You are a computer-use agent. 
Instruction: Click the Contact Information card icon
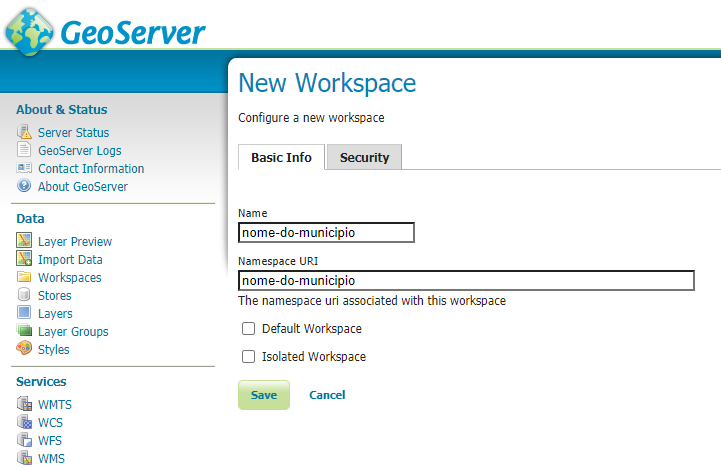point(25,169)
